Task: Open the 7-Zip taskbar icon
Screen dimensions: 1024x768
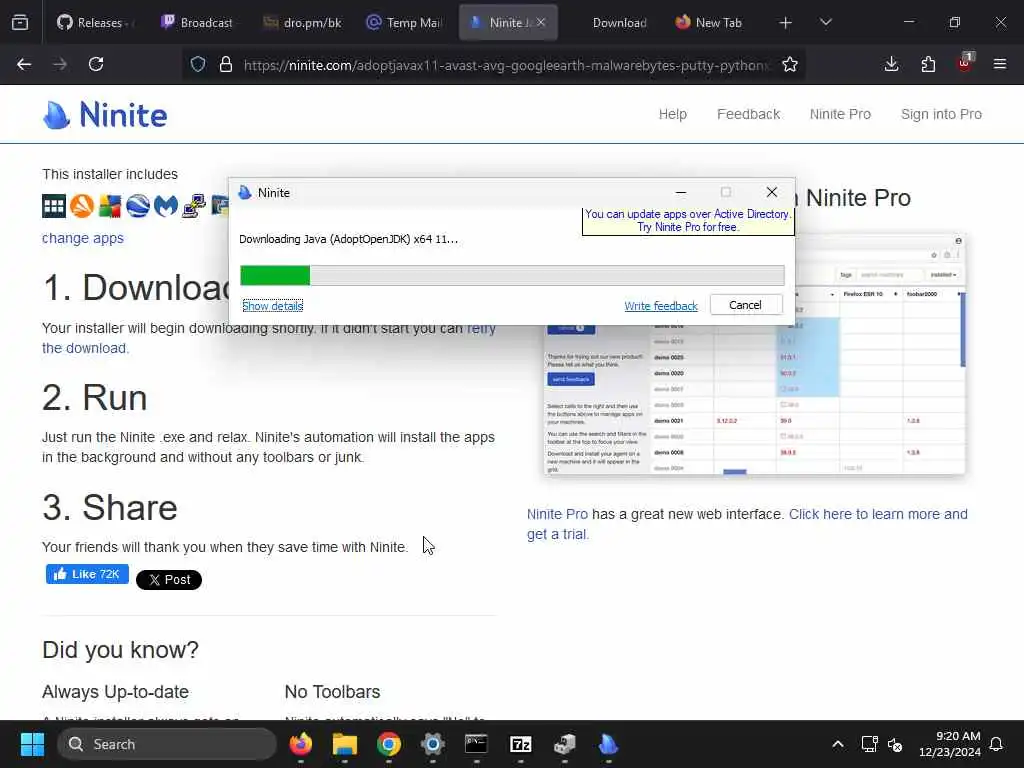Action: click(520, 744)
